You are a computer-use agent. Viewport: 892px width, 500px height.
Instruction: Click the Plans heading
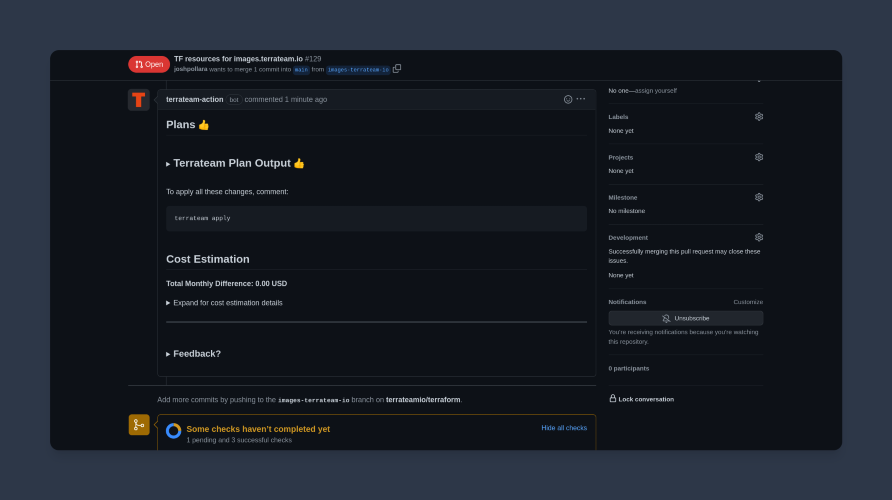(187, 125)
